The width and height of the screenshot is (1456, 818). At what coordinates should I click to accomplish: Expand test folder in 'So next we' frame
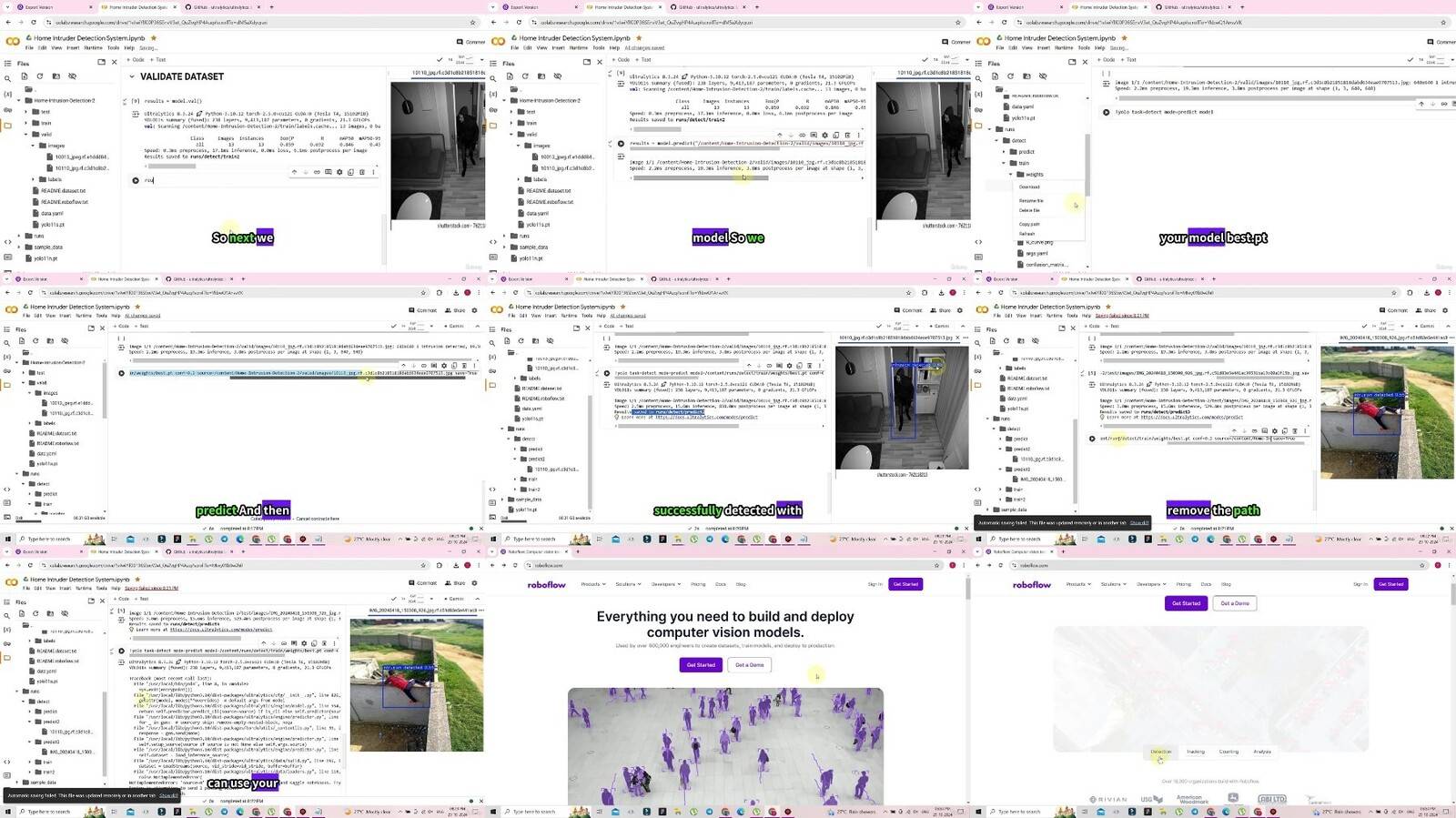pyautogui.click(x=26, y=112)
